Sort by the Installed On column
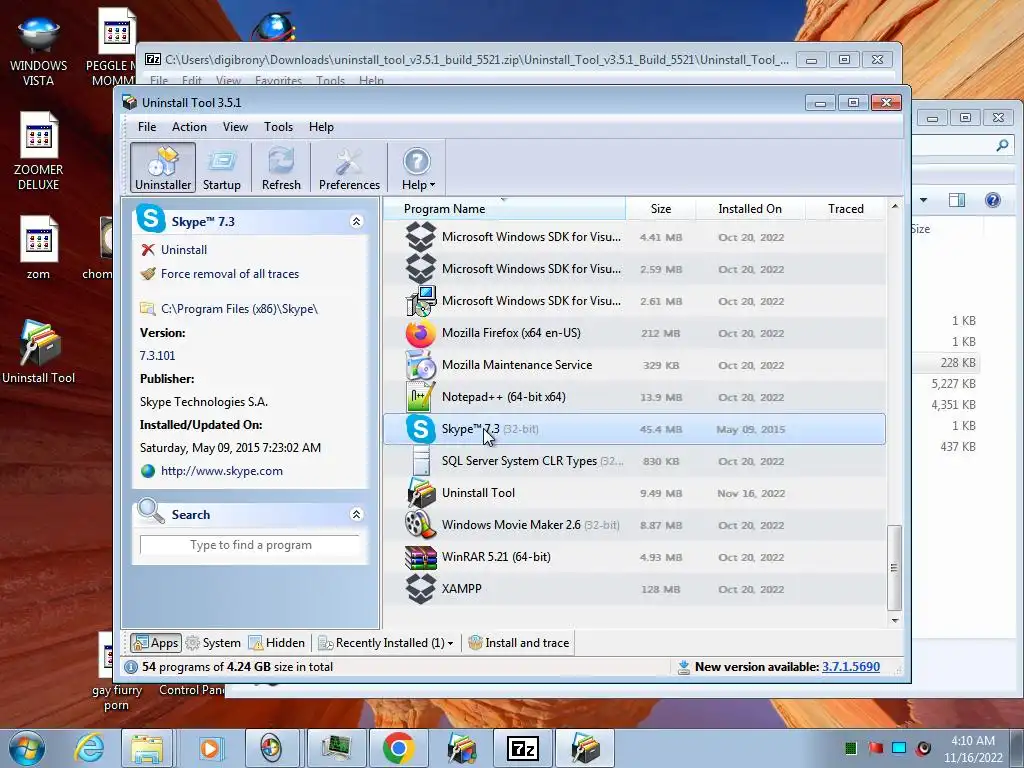The image size is (1024, 768). pos(750,208)
